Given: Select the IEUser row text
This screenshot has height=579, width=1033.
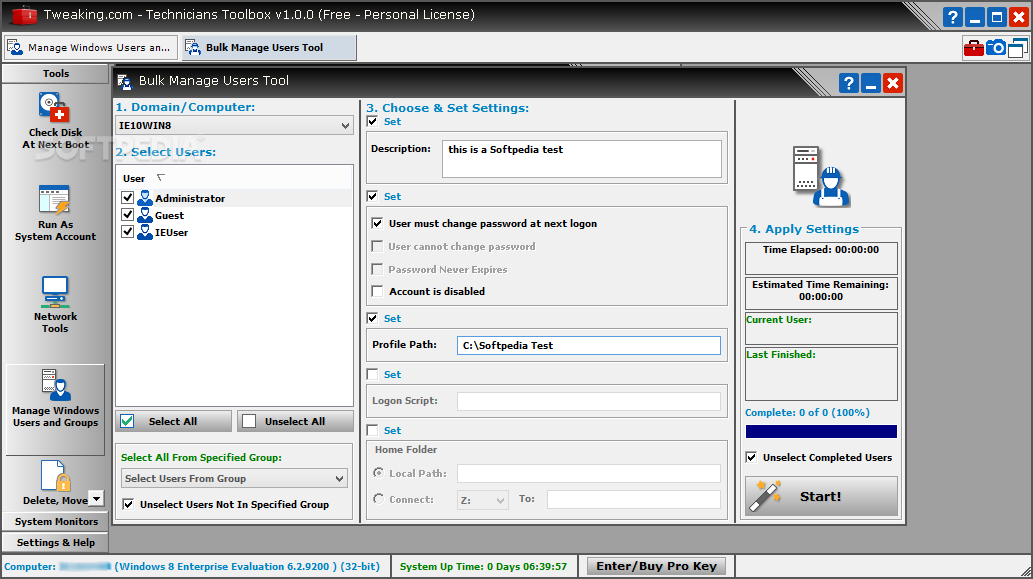Looking at the screenshot, I should pyautogui.click(x=171, y=233).
